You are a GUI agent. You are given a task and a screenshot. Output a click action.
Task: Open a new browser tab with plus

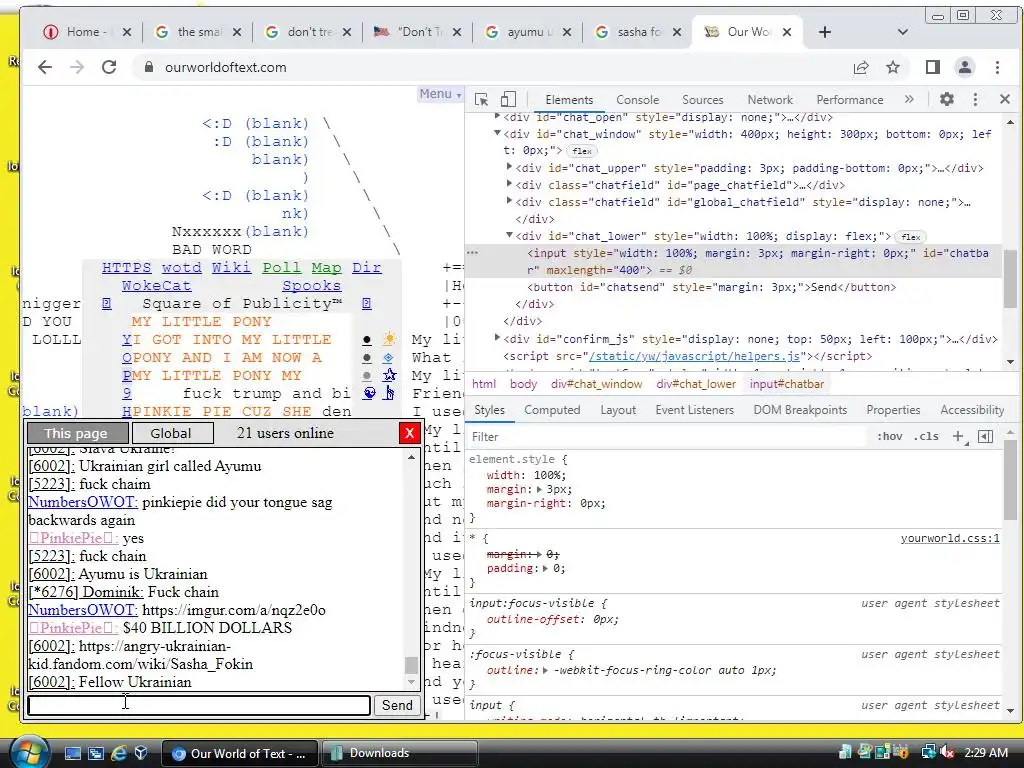[x=825, y=32]
